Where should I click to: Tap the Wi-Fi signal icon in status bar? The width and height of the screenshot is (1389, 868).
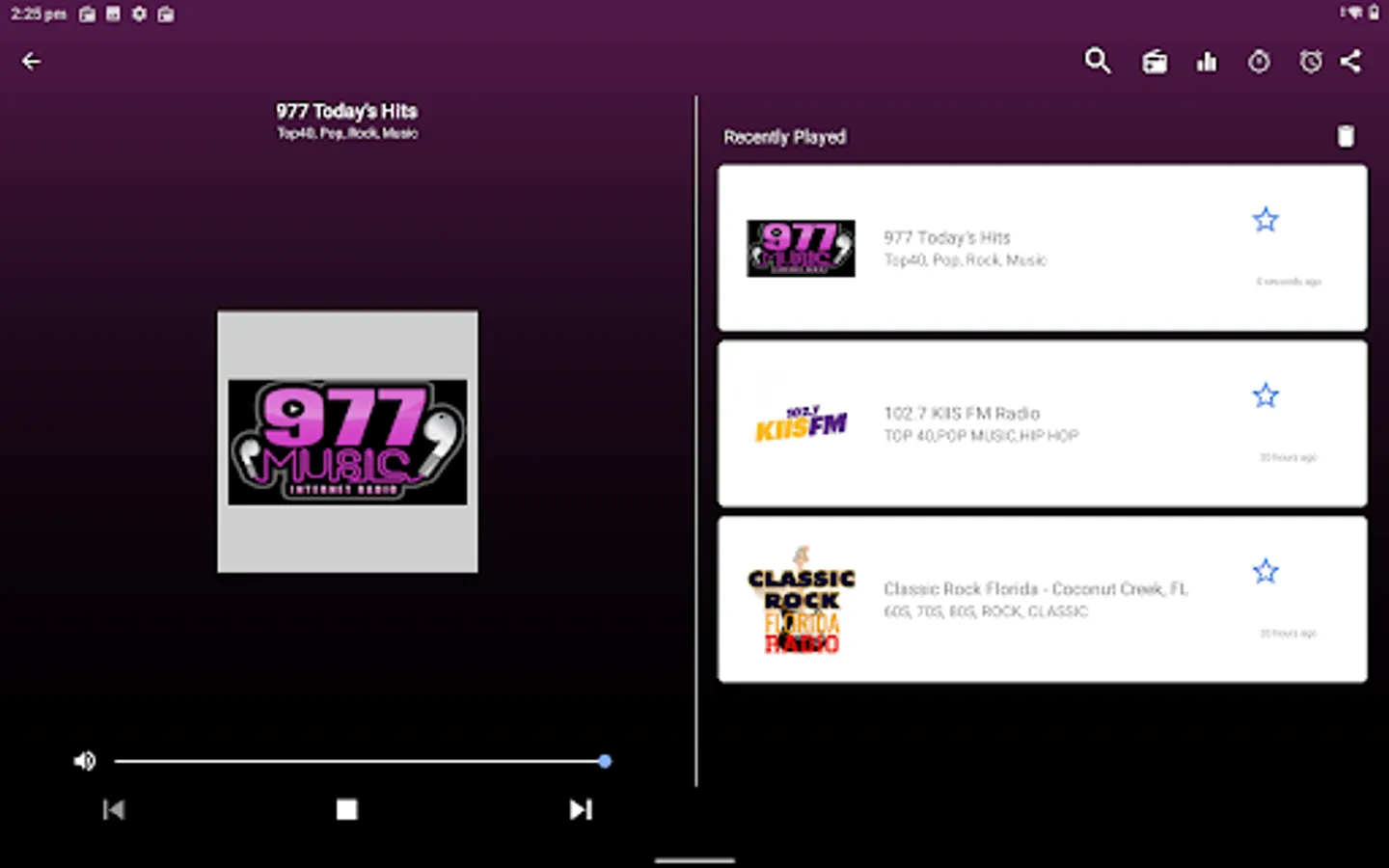[1354, 13]
